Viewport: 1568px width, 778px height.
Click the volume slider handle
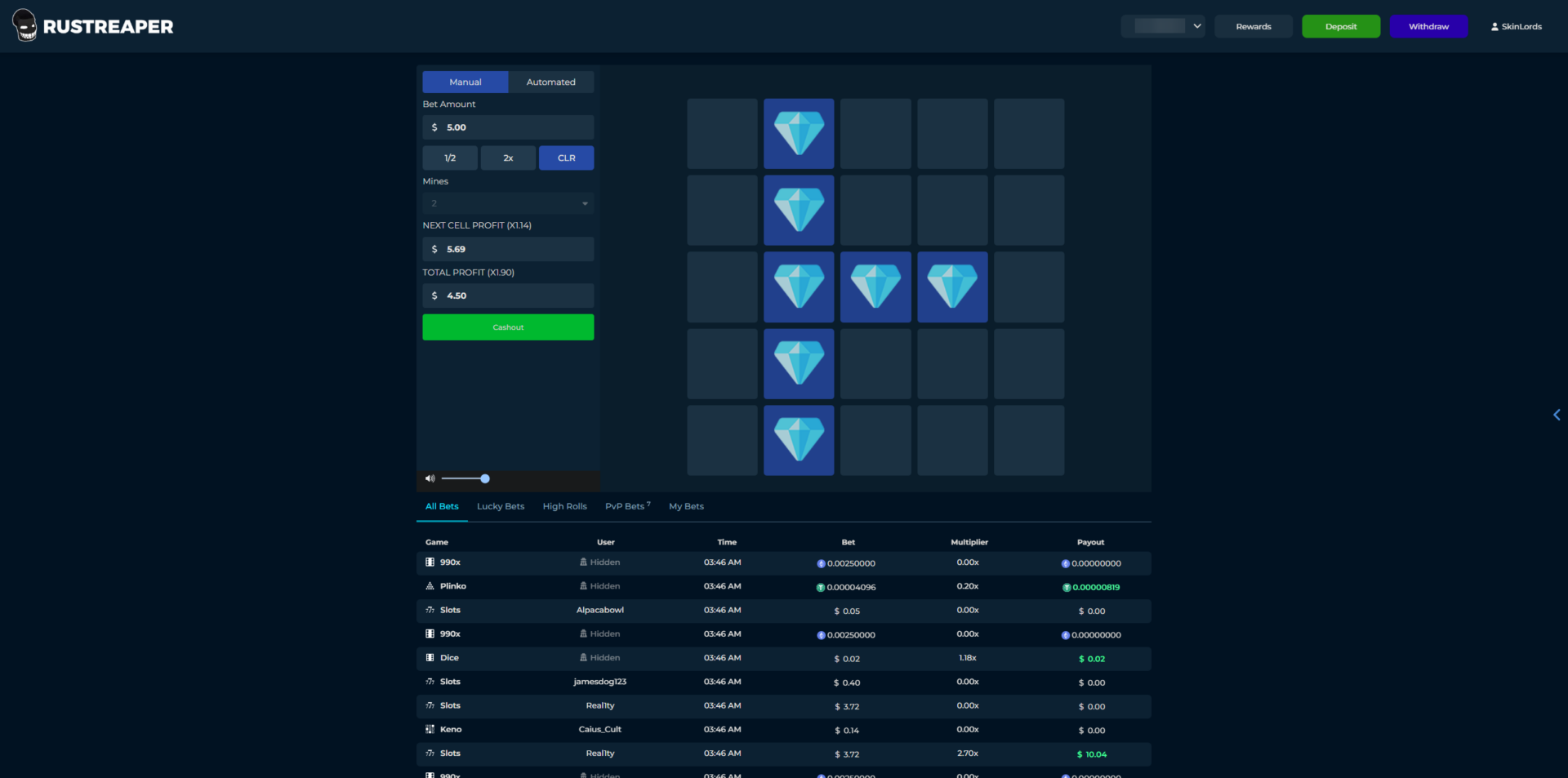pyautogui.click(x=485, y=478)
